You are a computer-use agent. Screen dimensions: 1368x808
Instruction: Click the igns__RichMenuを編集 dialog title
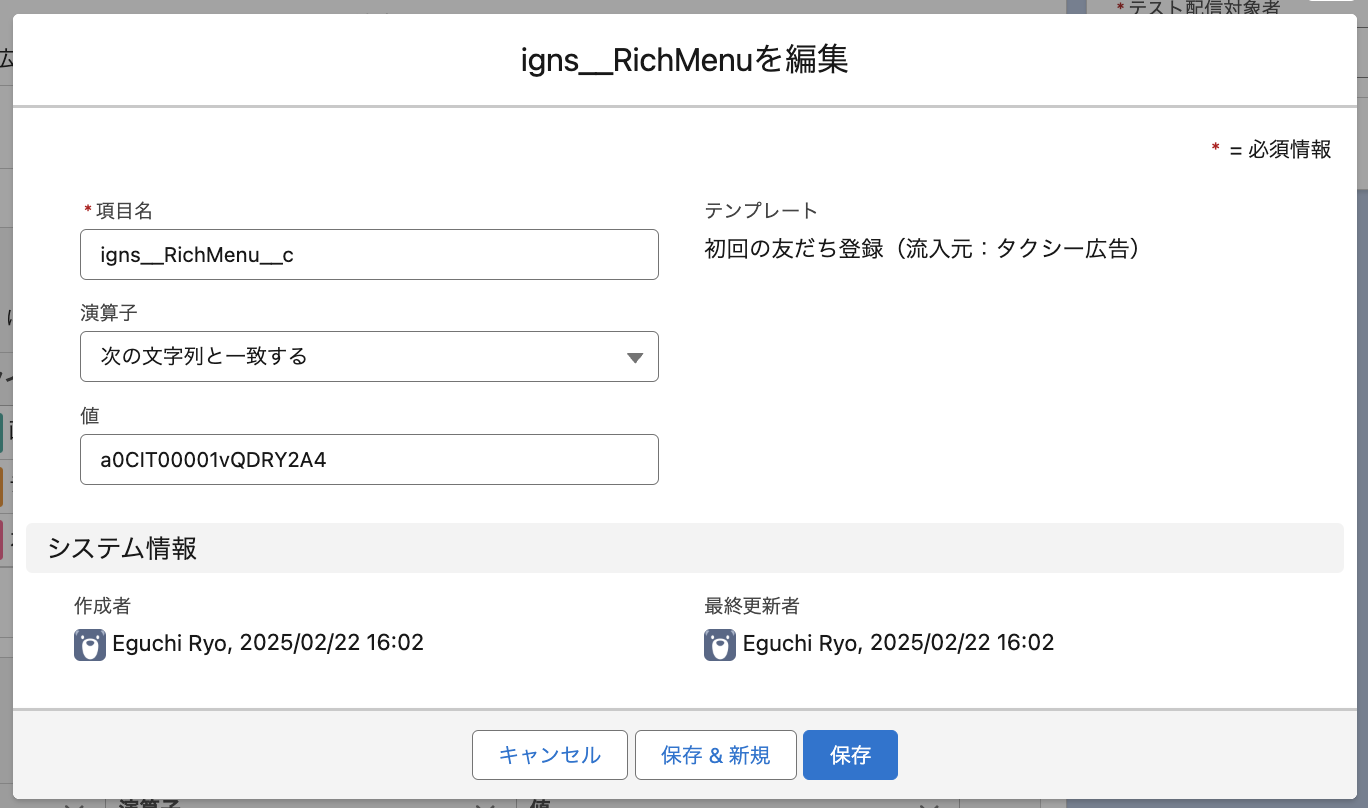pyautogui.click(x=684, y=60)
